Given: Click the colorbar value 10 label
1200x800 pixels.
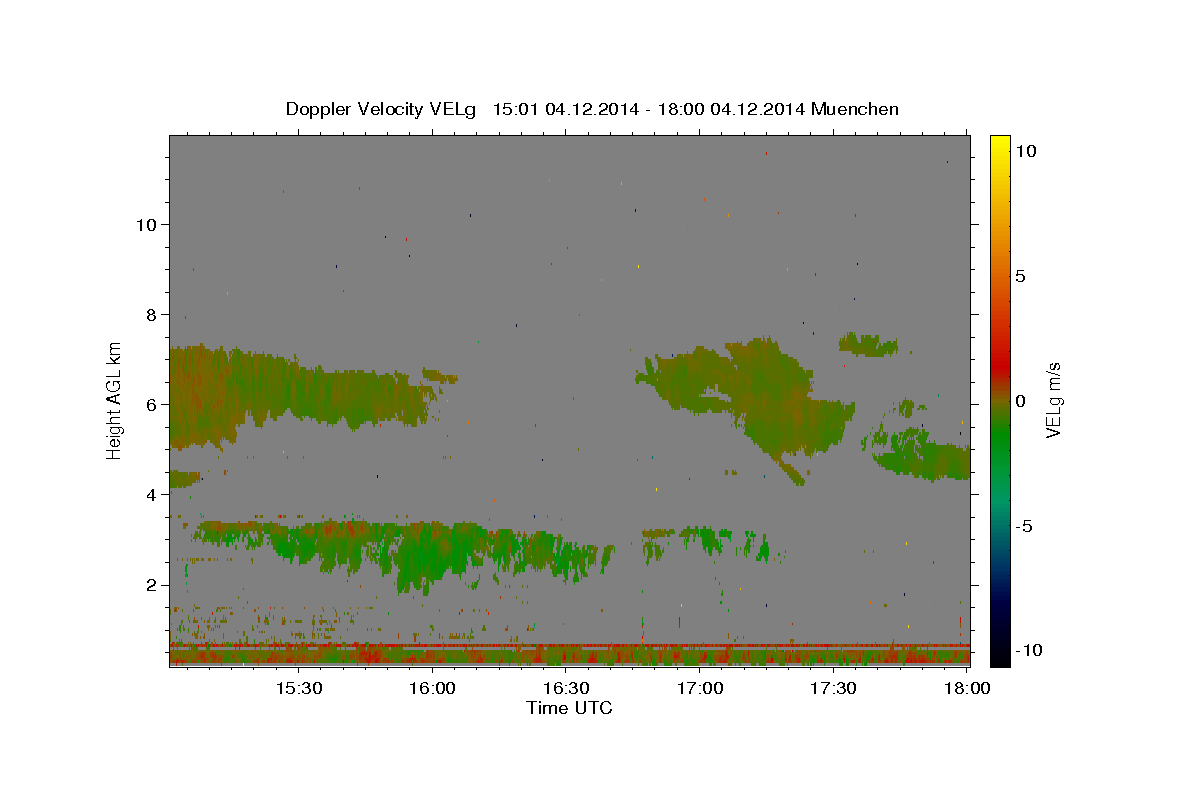Looking at the screenshot, I should (x=1025, y=151).
